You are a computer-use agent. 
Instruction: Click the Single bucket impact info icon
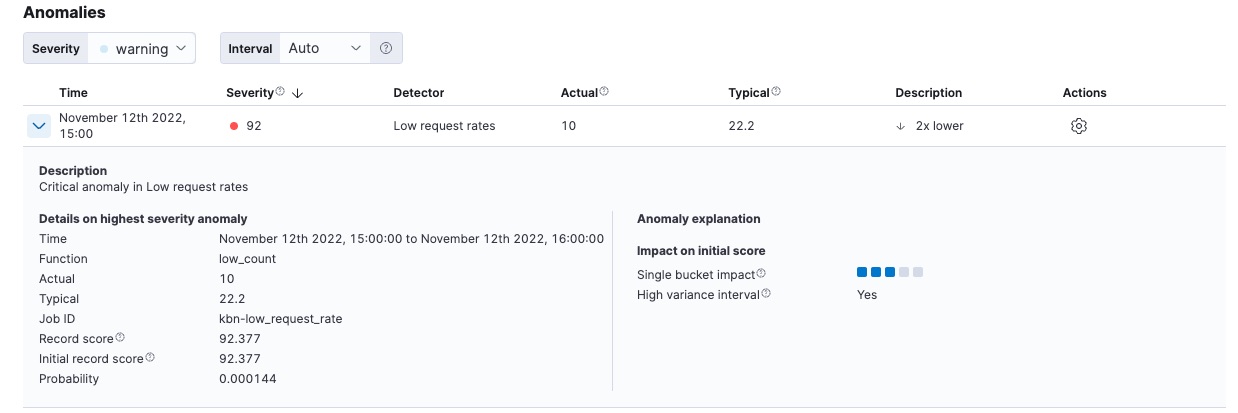click(761, 273)
